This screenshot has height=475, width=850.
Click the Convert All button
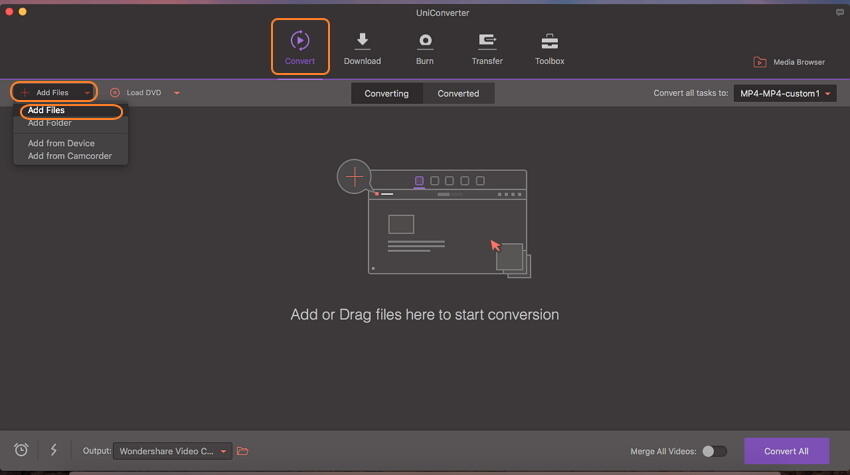(x=786, y=451)
